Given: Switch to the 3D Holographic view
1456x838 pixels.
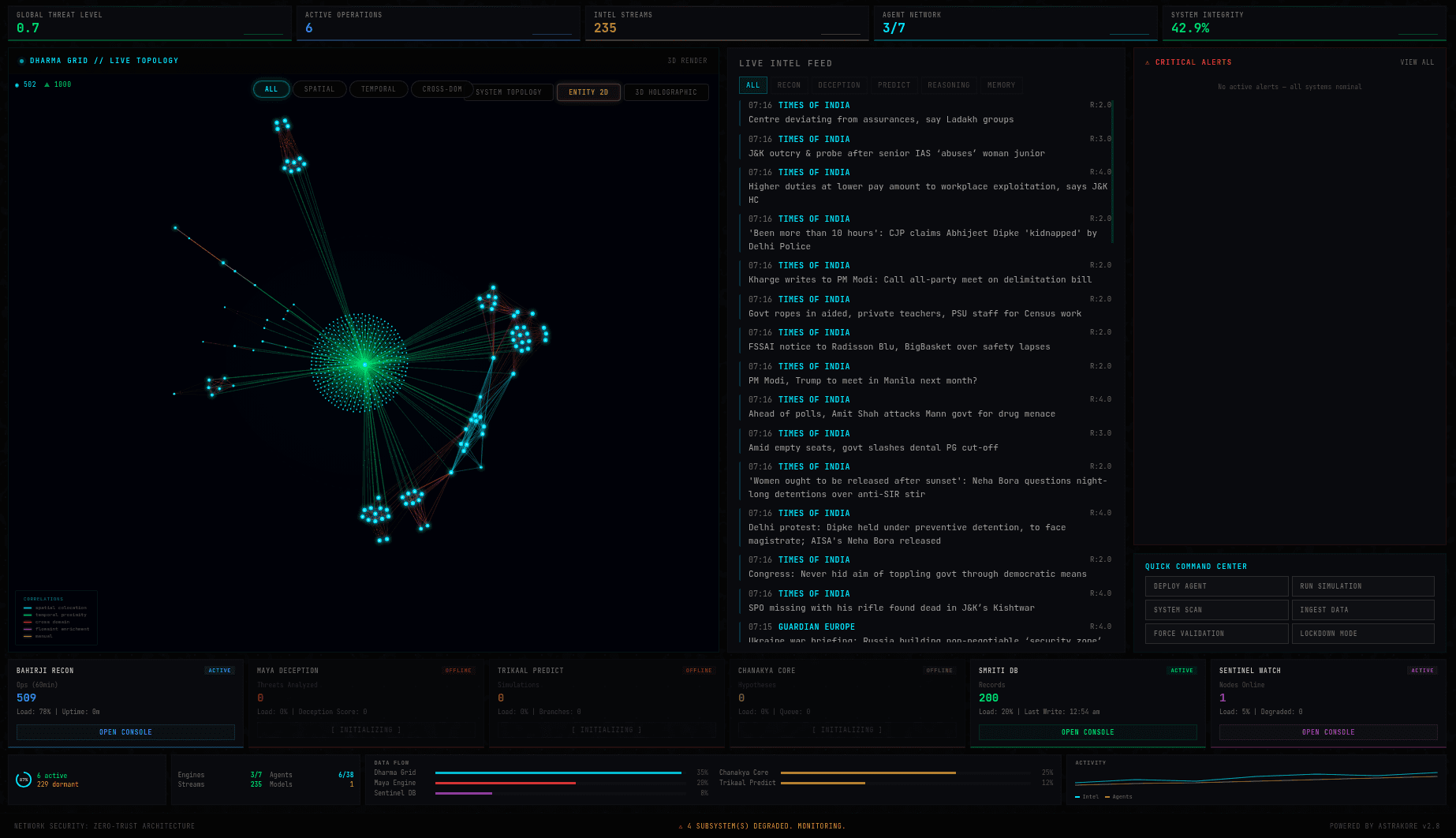Looking at the screenshot, I should point(666,92).
